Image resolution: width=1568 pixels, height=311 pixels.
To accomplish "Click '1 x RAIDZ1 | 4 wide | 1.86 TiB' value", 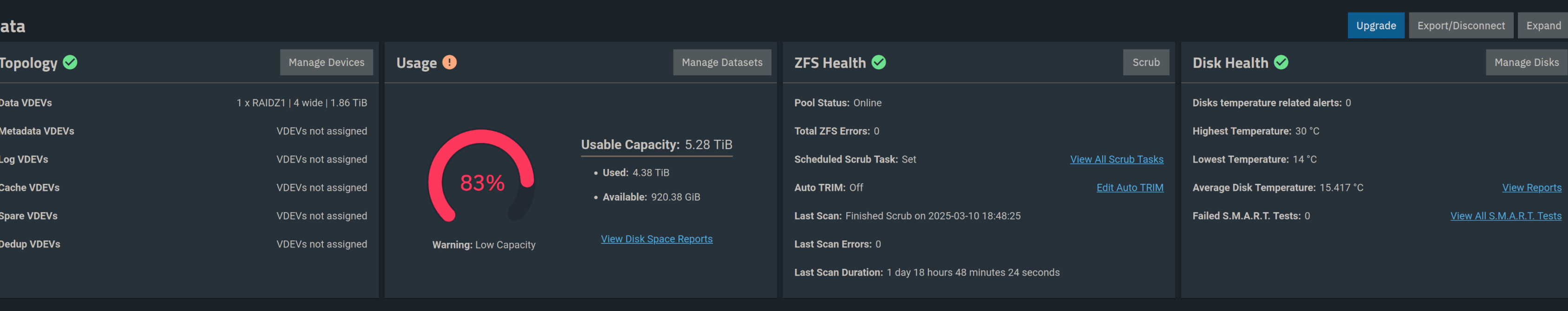I will tap(302, 103).
